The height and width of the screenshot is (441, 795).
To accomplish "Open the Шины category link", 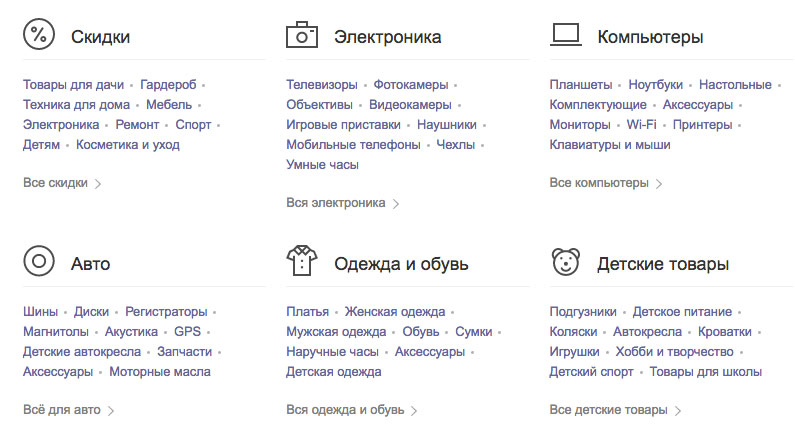I will tap(41, 312).
